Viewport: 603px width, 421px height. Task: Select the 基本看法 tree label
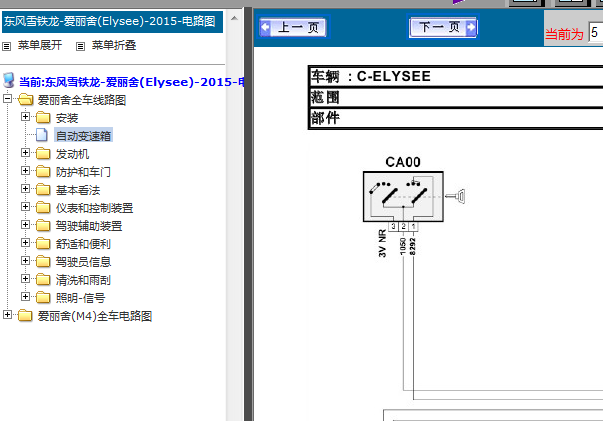click(78, 190)
